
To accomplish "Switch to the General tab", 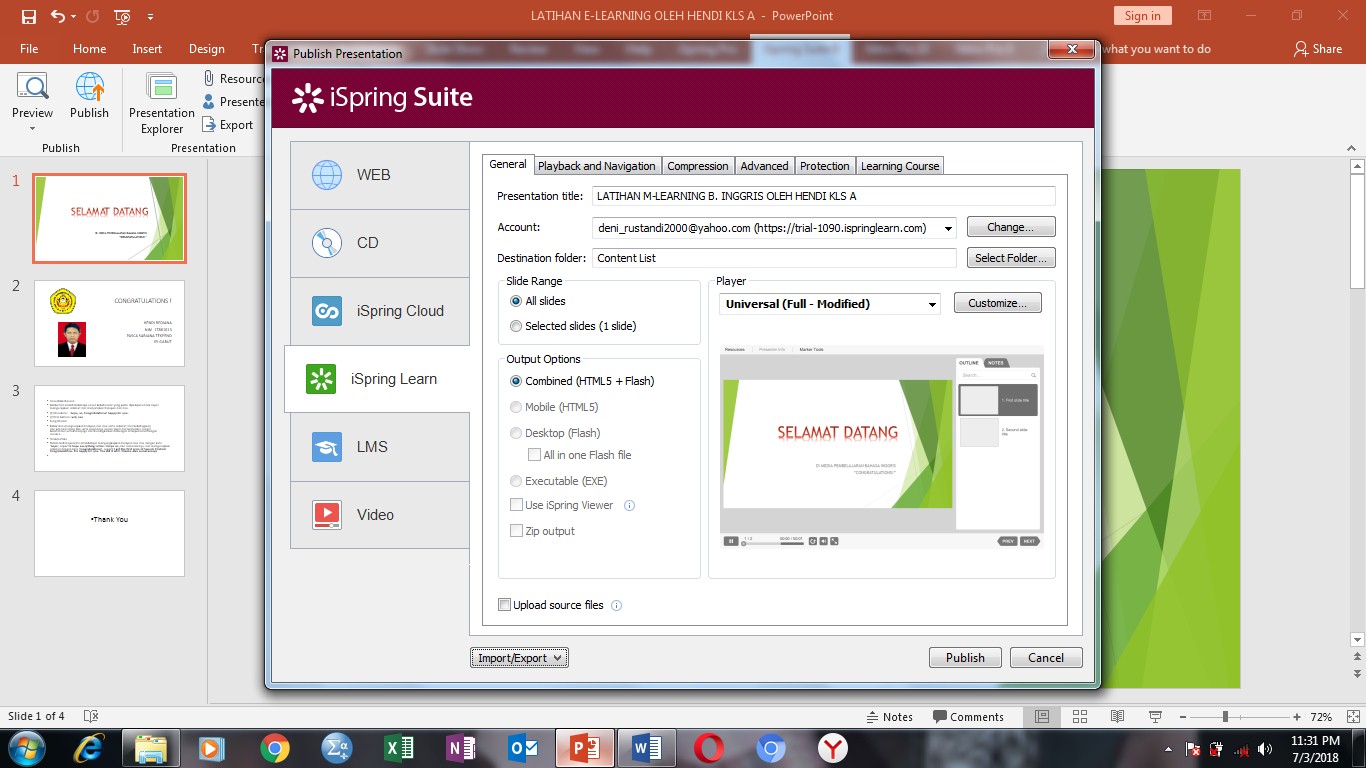I will (x=508, y=164).
